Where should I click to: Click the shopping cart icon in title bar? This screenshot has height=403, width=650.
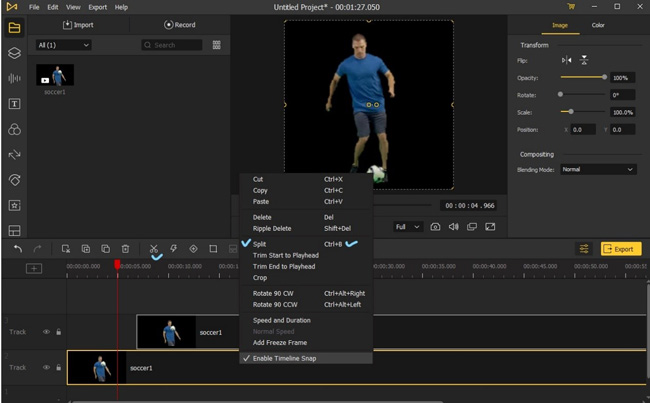coord(571,7)
